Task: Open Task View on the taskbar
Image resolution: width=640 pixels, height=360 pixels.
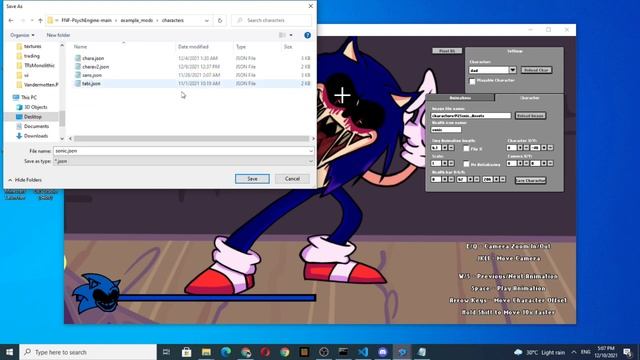Action: pos(166,352)
